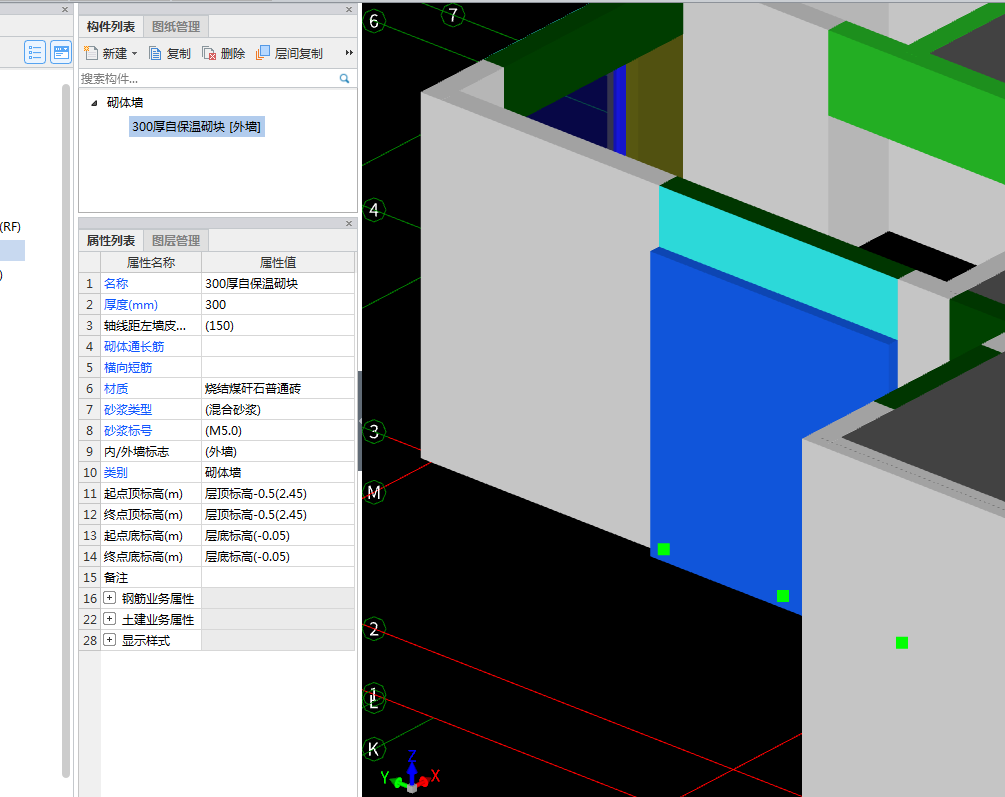Switch to list view icon
1005x797 pixels.
click(x=35, y=52)
